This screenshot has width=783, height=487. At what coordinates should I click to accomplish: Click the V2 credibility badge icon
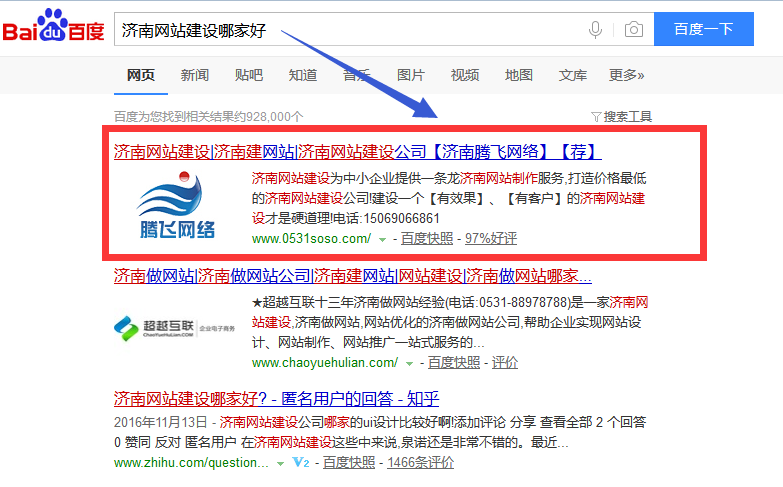pos(301,463)
